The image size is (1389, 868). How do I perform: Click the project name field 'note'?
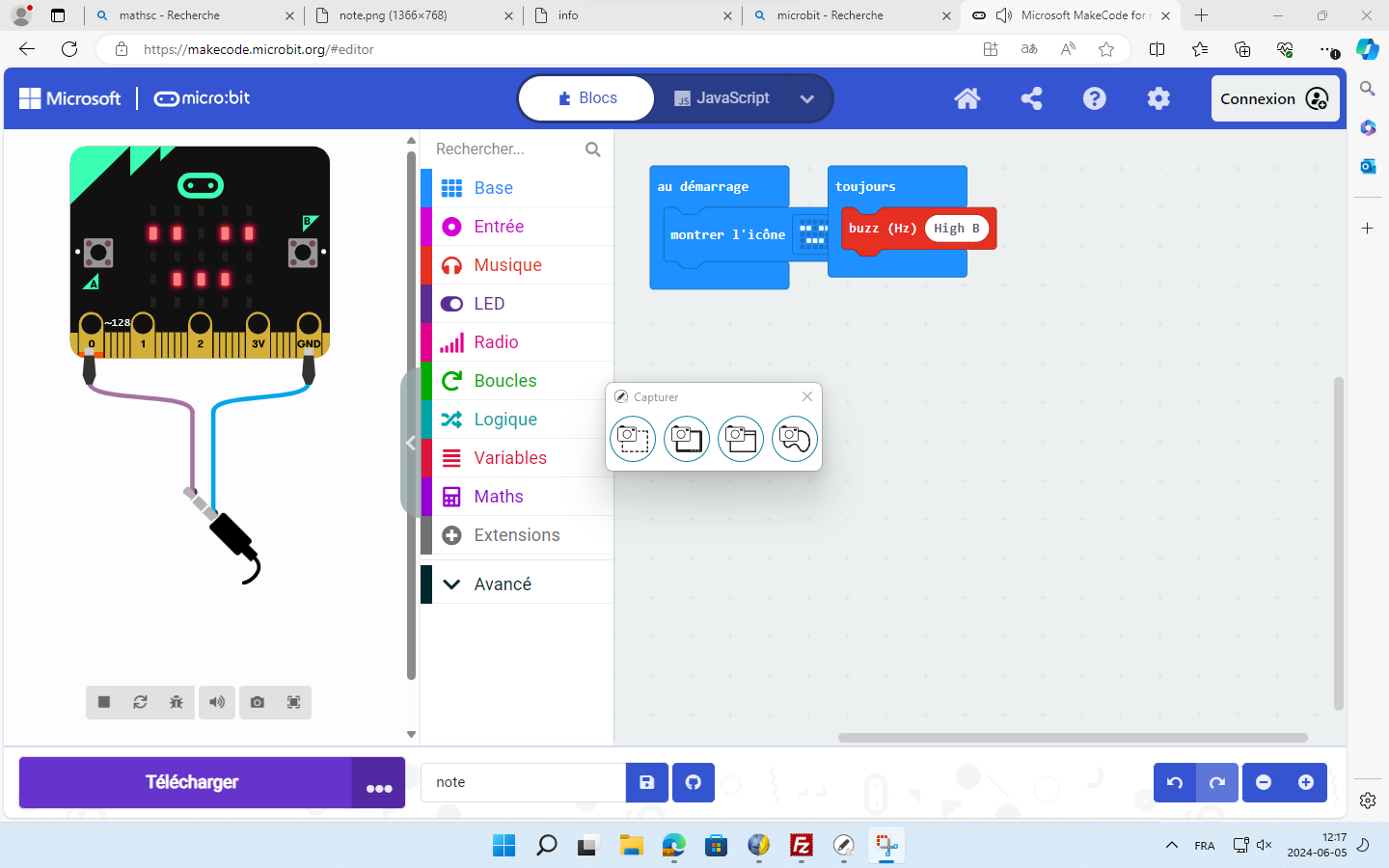tap(523, 782)
